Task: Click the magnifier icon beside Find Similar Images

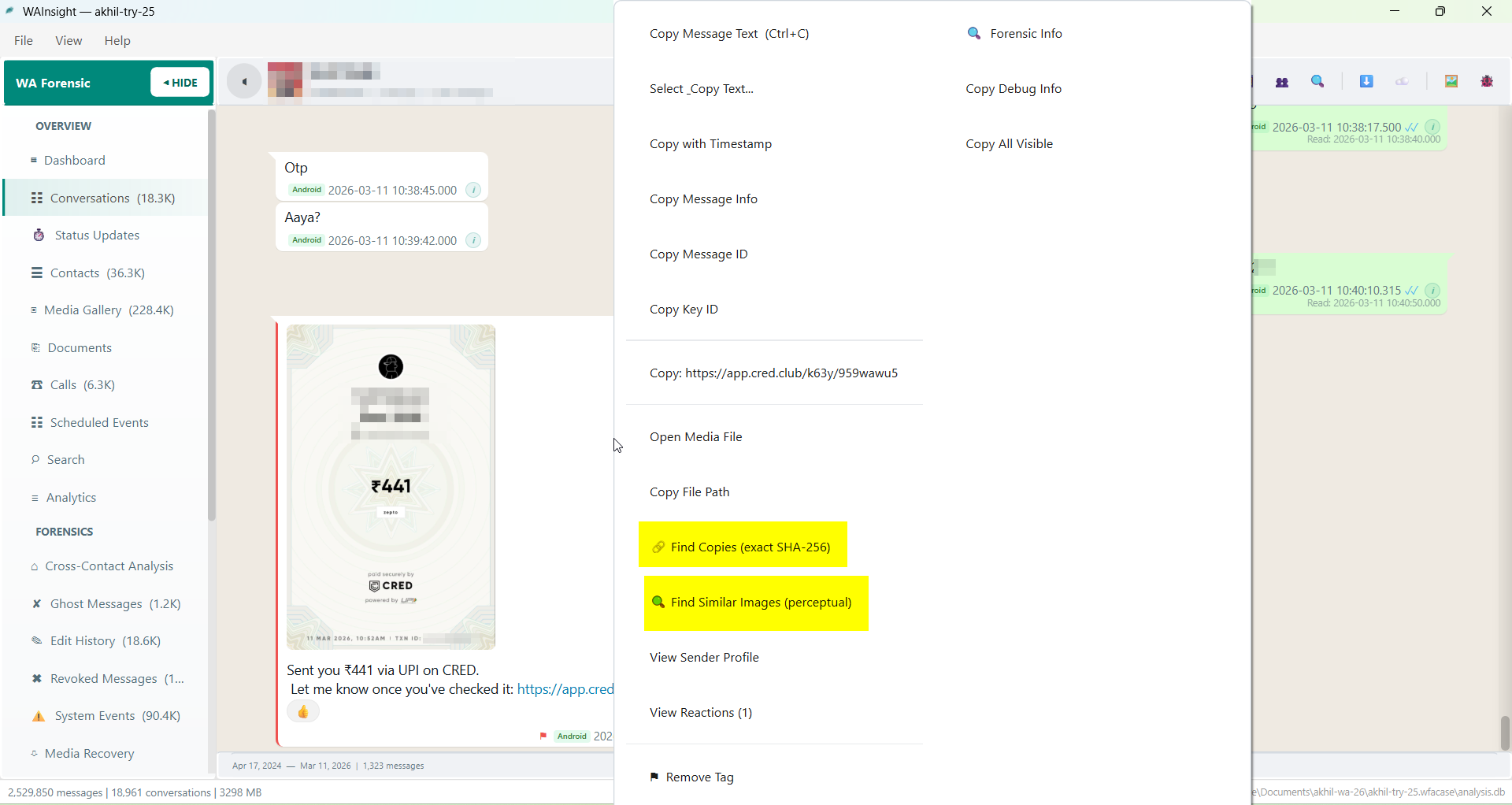Action: (658, 602)
